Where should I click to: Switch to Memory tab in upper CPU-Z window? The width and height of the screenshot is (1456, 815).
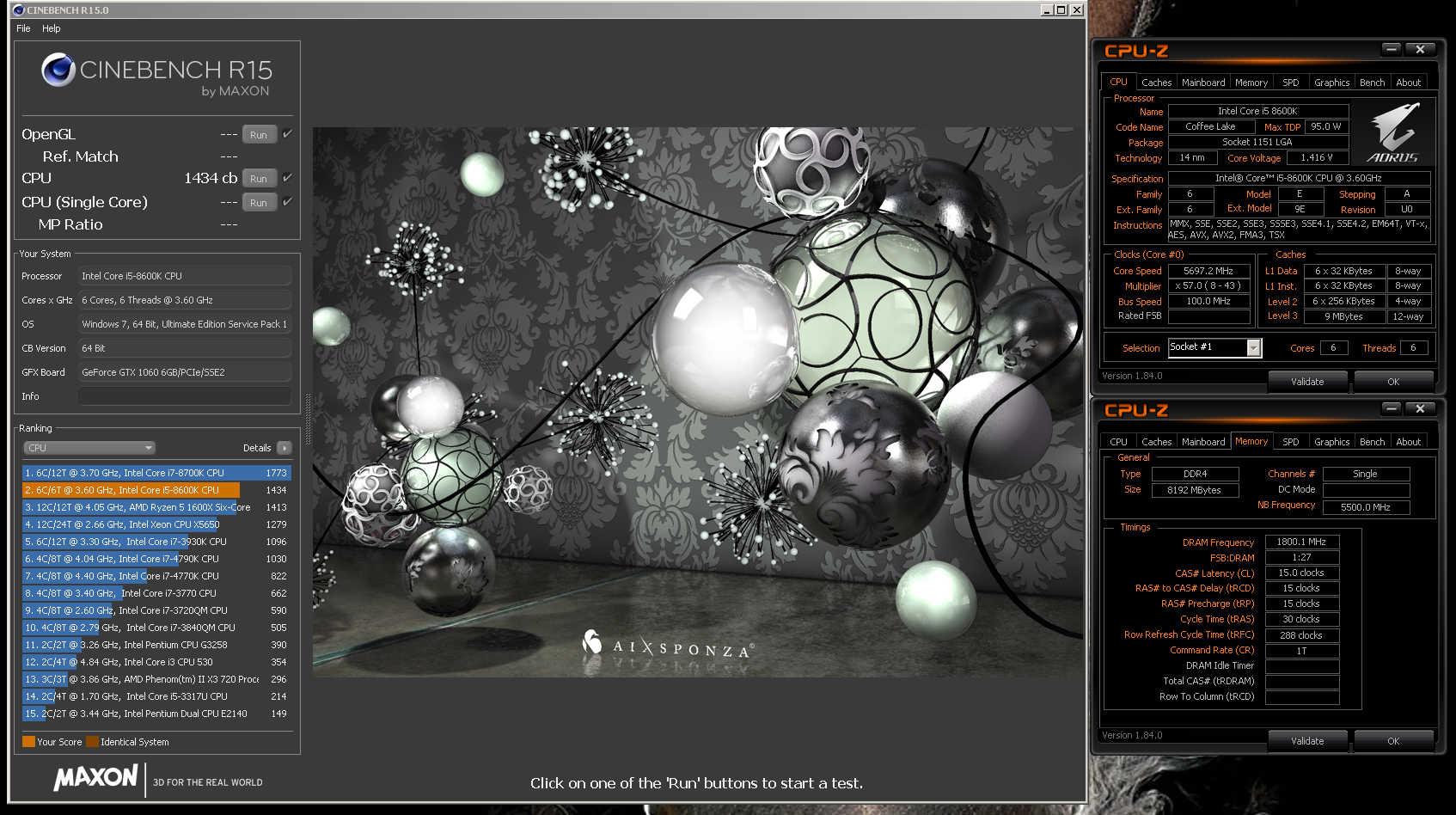tap(1251, 83)
